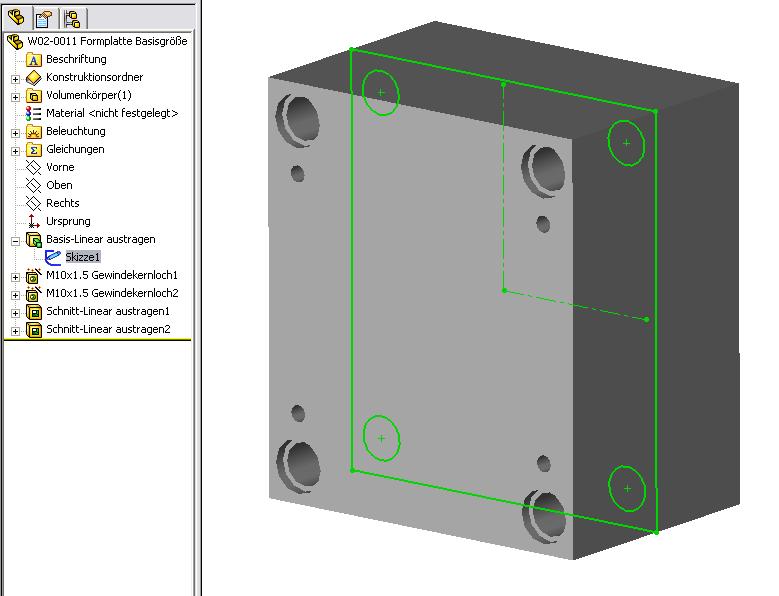The width and height of the screenshot is (779, 596).
Task: Click the Ursprung origin icon
Action: click(33, 222)
